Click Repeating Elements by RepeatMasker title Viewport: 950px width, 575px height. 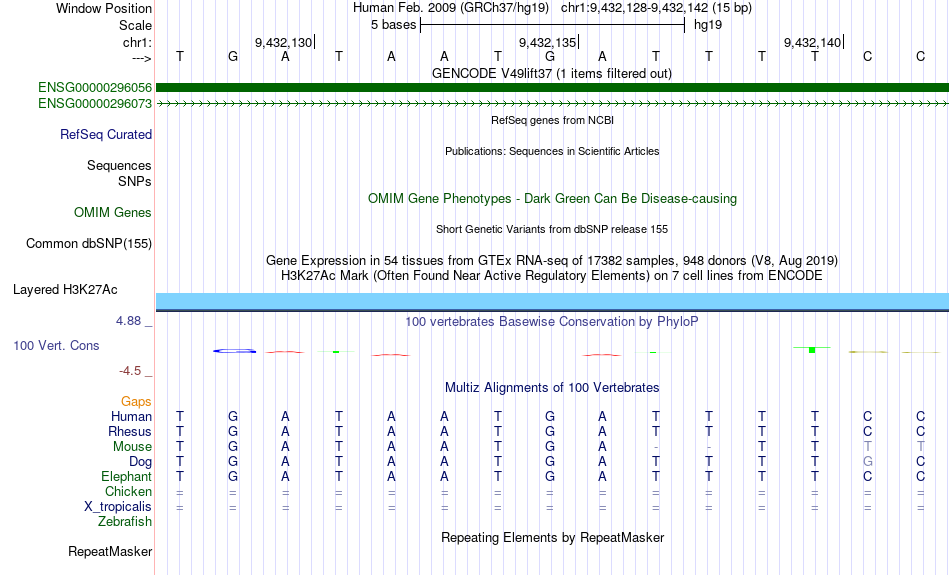pos(552,537)
